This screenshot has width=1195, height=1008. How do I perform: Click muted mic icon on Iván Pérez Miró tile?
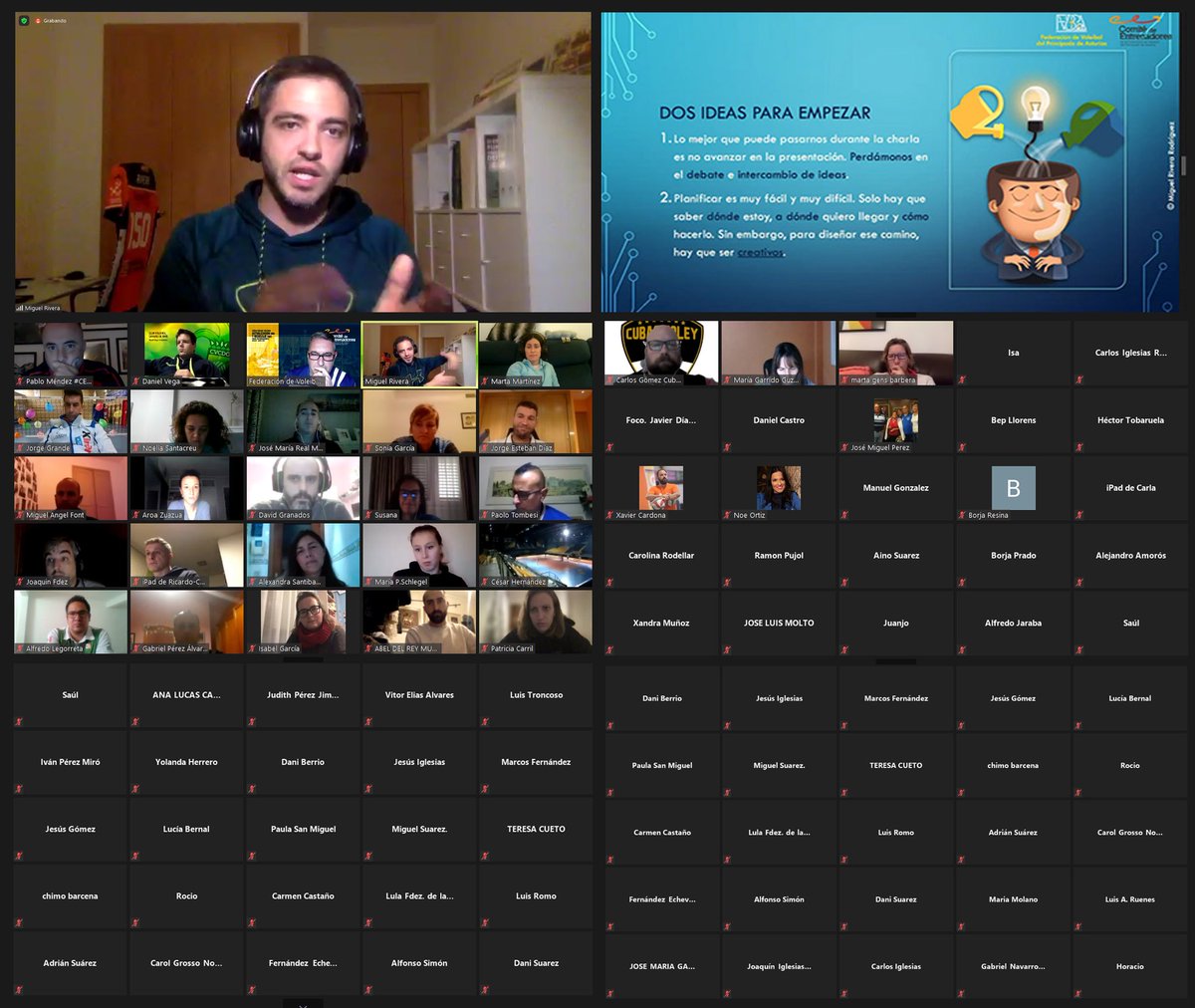[19, 789]
